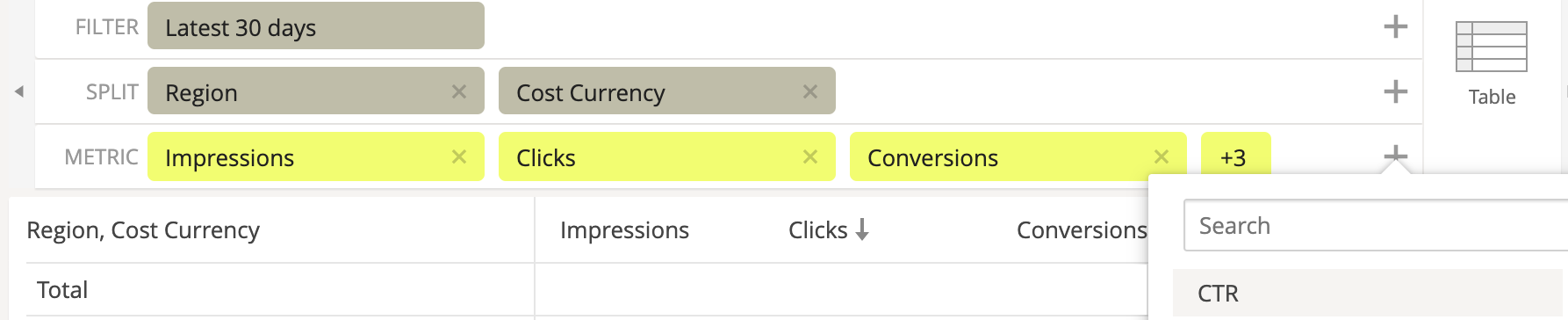
Task: Sort by the Conversions column header
Action: point(1082,230)
